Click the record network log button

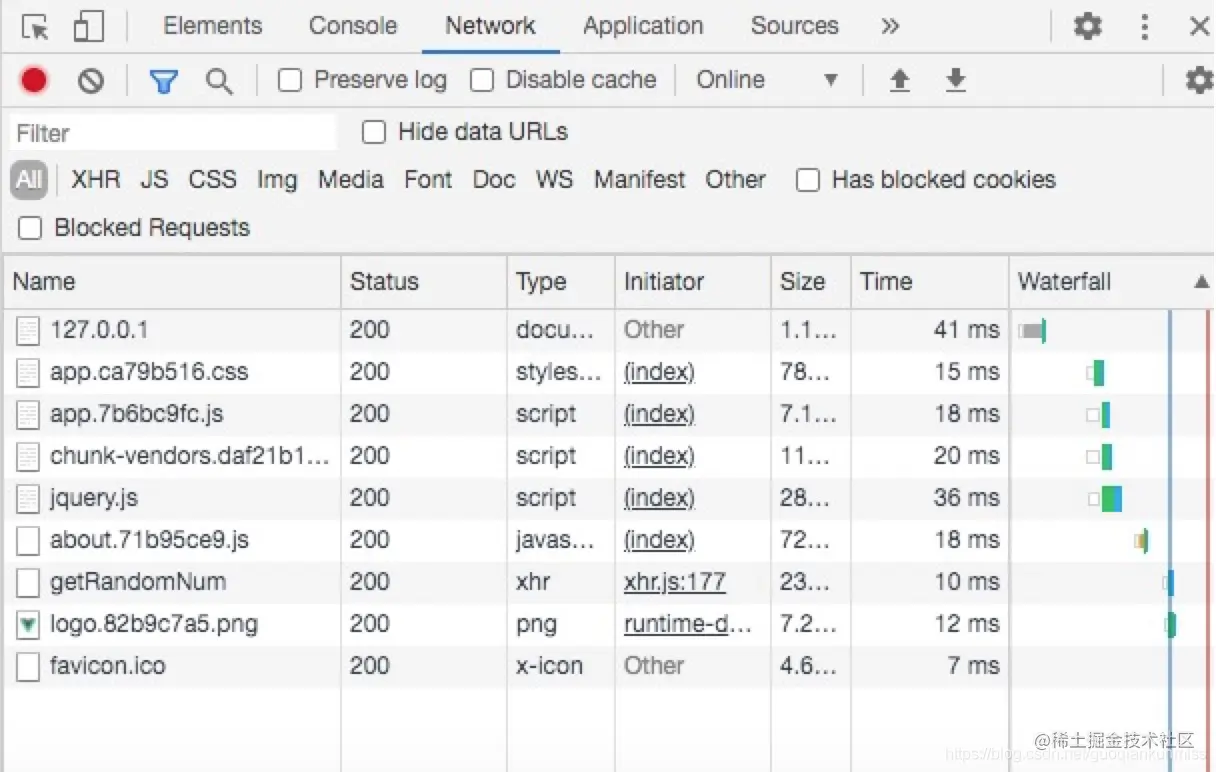coord(33,80)
